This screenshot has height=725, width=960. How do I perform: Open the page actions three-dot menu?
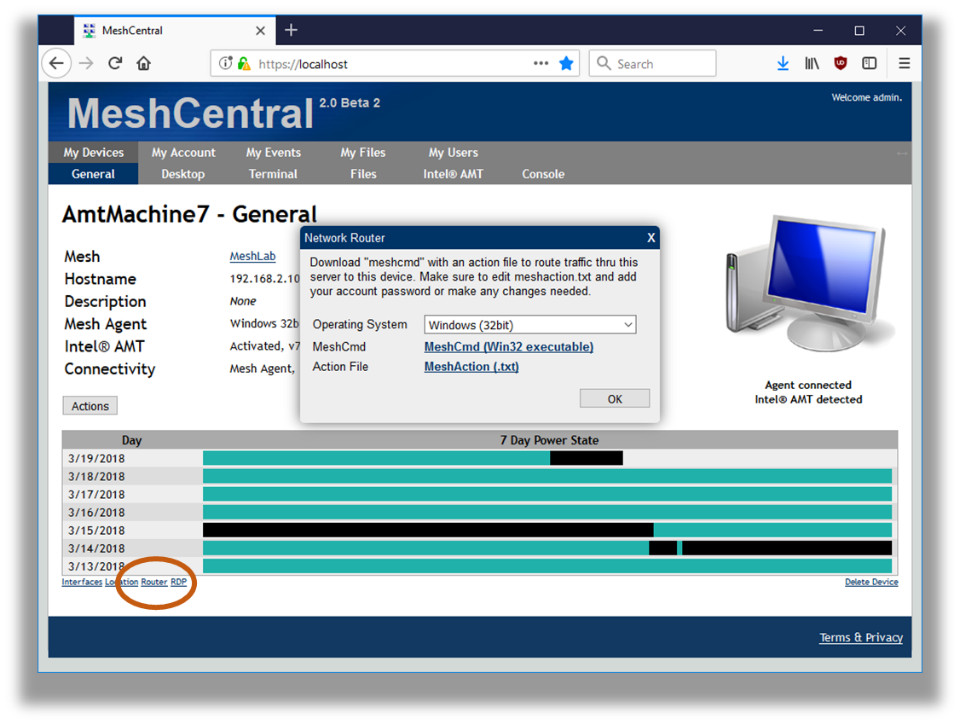[541, 64]
